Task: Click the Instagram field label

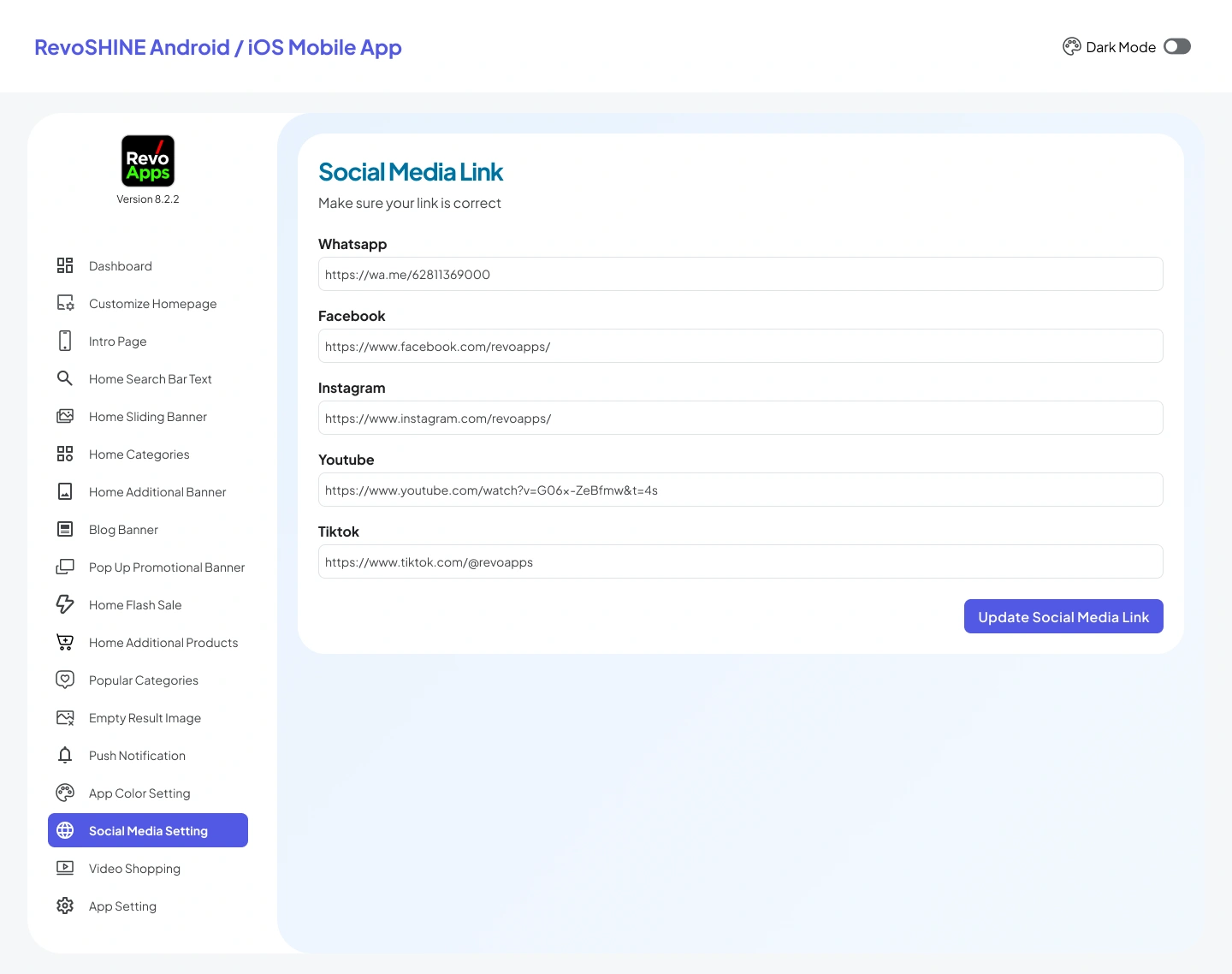Action: (x=352, y=388)
